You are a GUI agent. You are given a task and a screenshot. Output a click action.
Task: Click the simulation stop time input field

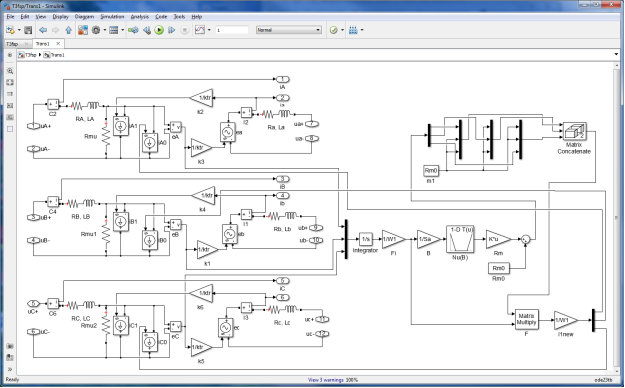pos(232,30)
